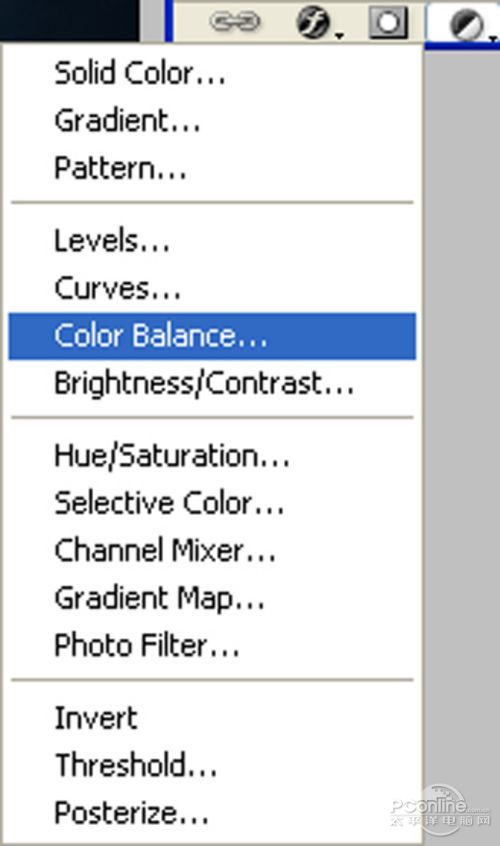The width and height of the screenshot is (500, 846).
Task: Add a layer mask with mask icon
Action: point(388,22)
